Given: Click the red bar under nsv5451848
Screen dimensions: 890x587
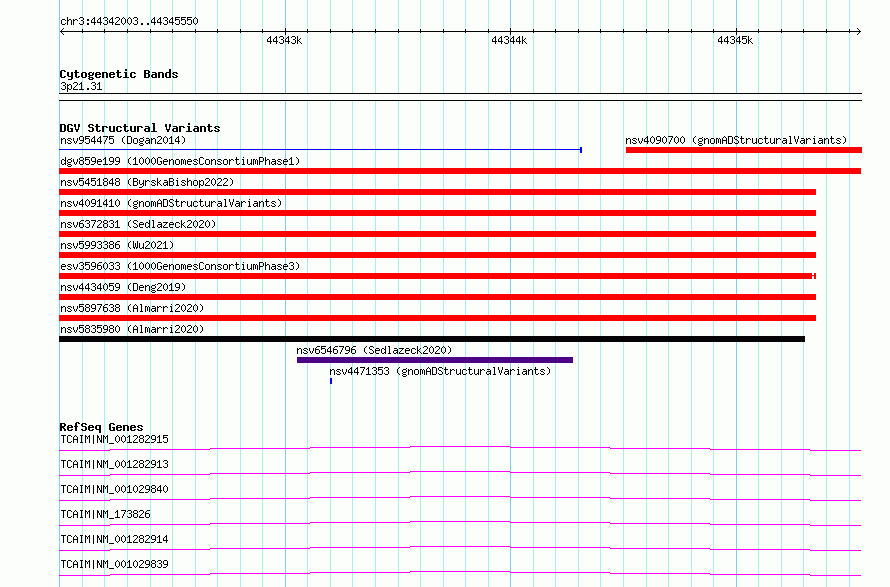Looking at the screenshot, I should [x=438, y=192].
